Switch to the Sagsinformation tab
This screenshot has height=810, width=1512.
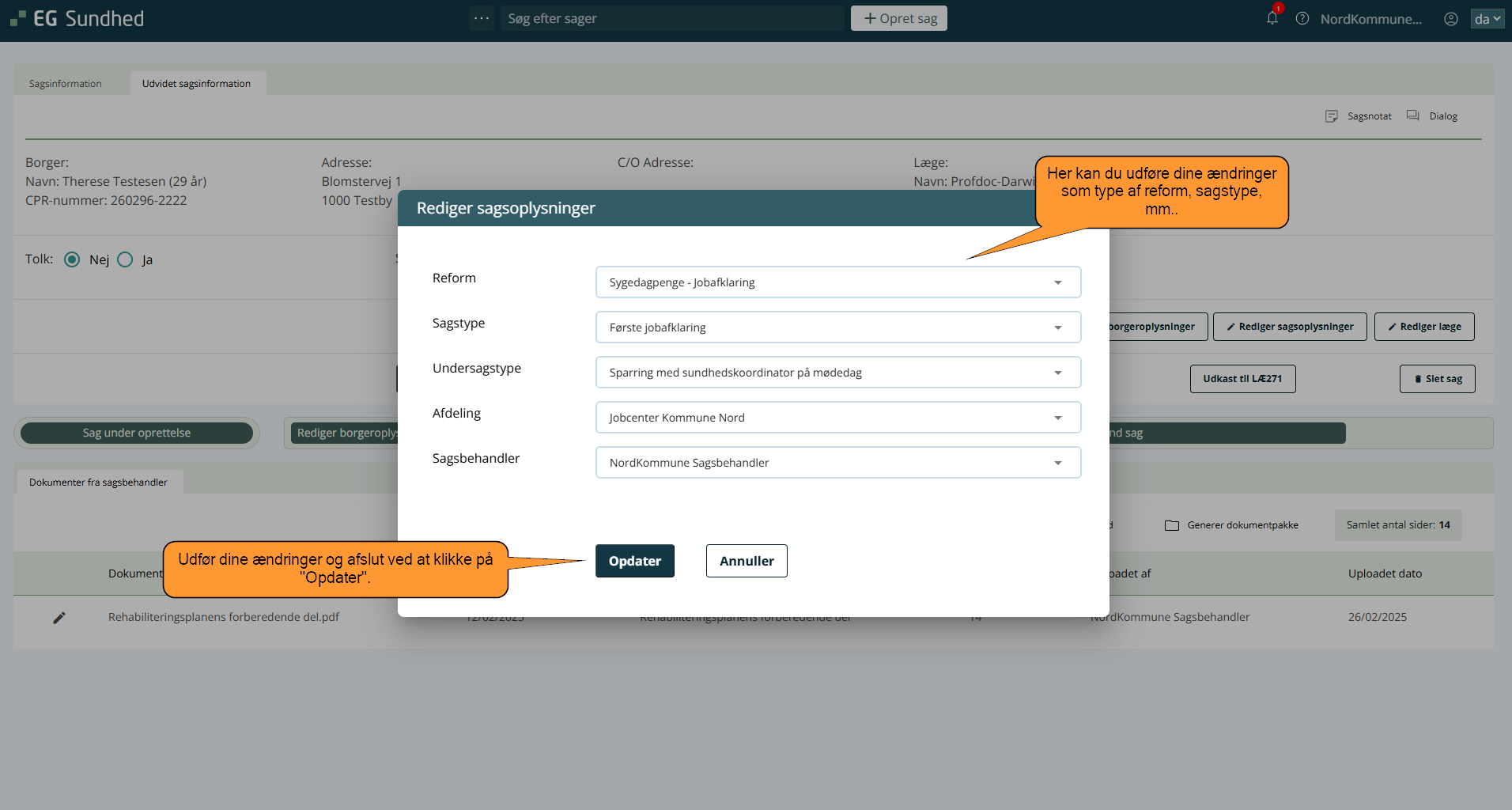66,84
